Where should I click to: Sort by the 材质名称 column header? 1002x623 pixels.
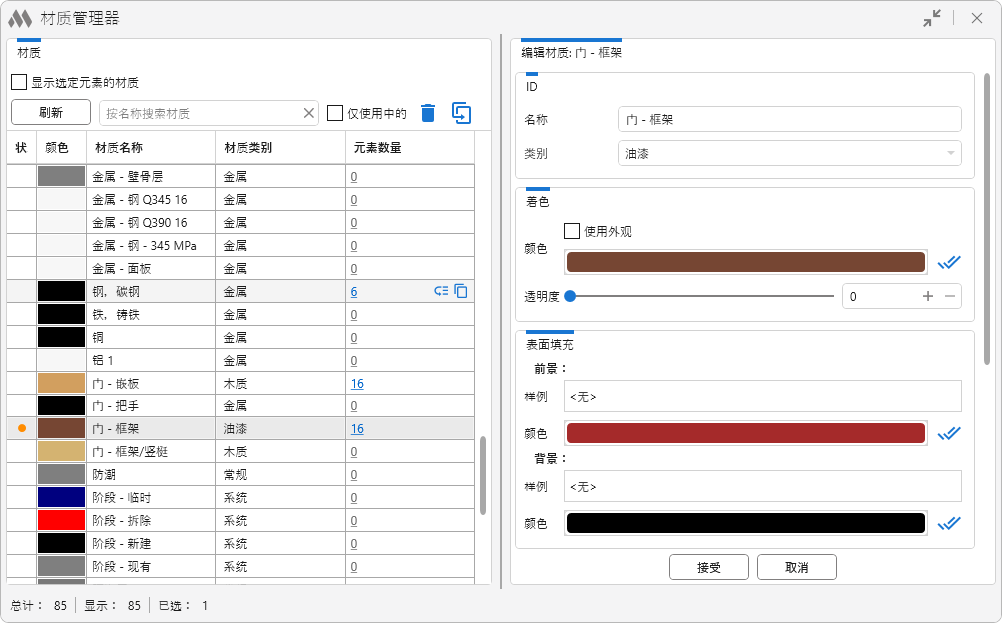(150, 148)
